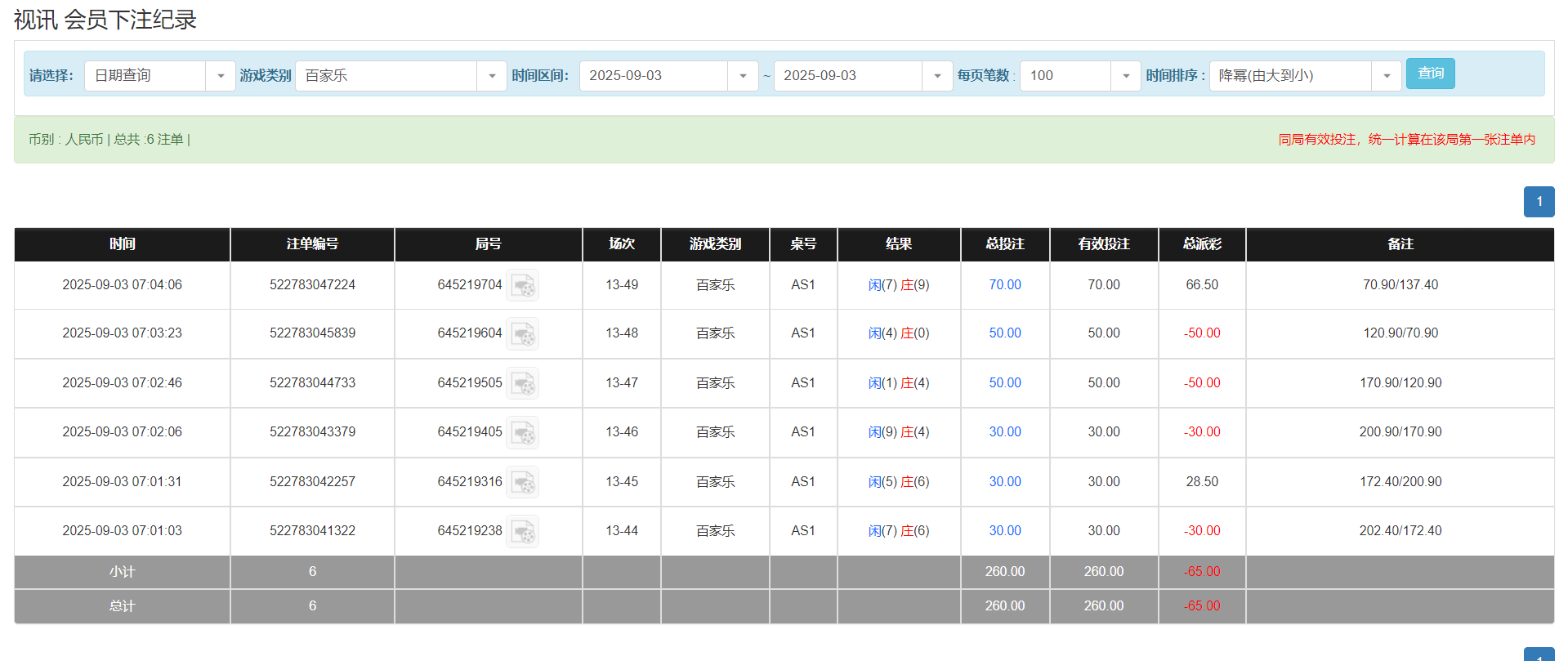Image resolution: width=1568 pixels, height=661 pixels.
Task: View replay for round 645219316
Action: (x=522, y=482)
